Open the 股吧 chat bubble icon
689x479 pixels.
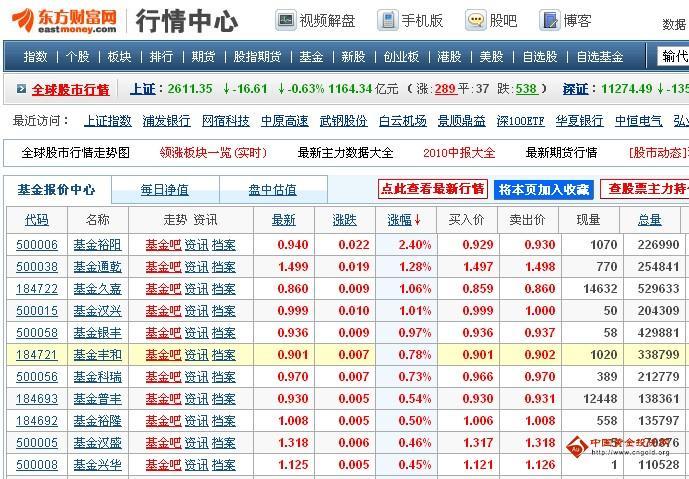pos(476,20)
